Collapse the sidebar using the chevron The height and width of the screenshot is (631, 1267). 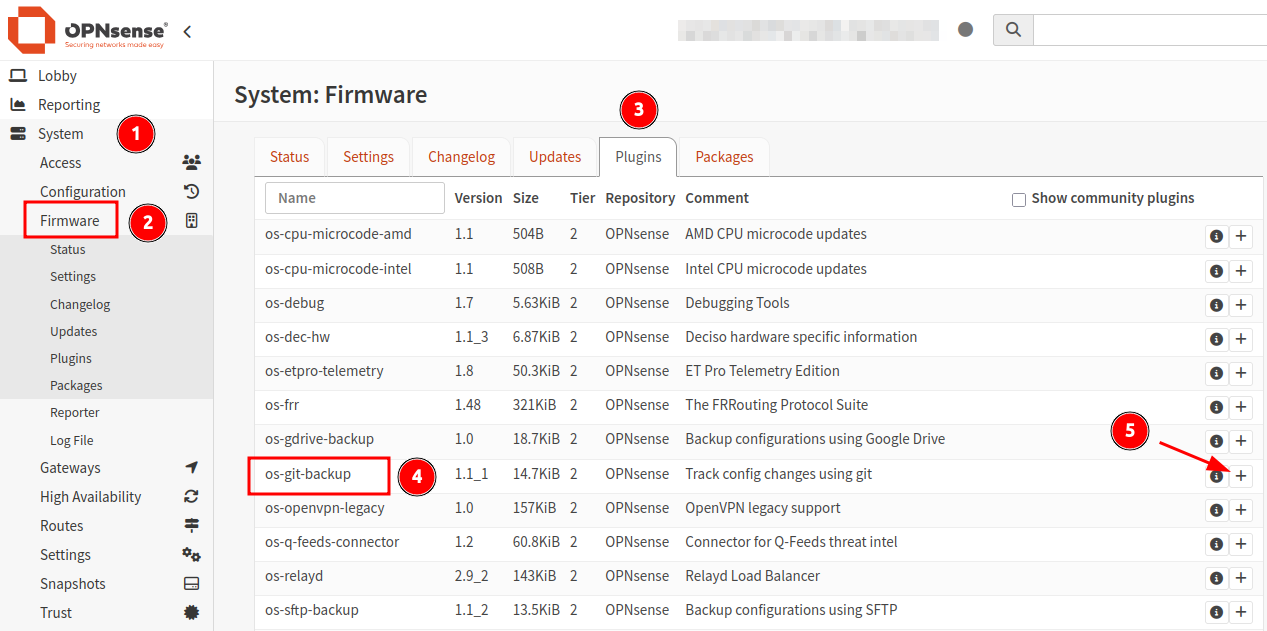click(187, 31)
